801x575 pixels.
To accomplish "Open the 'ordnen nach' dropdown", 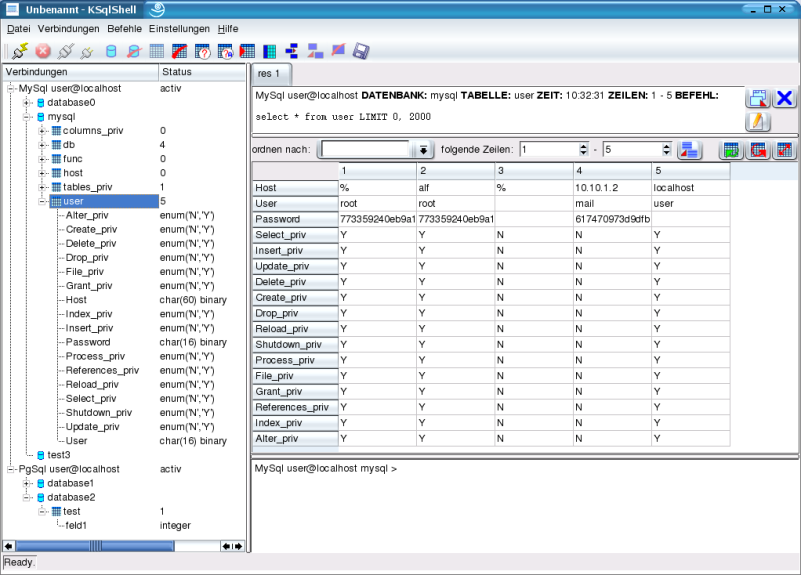I will 423,150.
